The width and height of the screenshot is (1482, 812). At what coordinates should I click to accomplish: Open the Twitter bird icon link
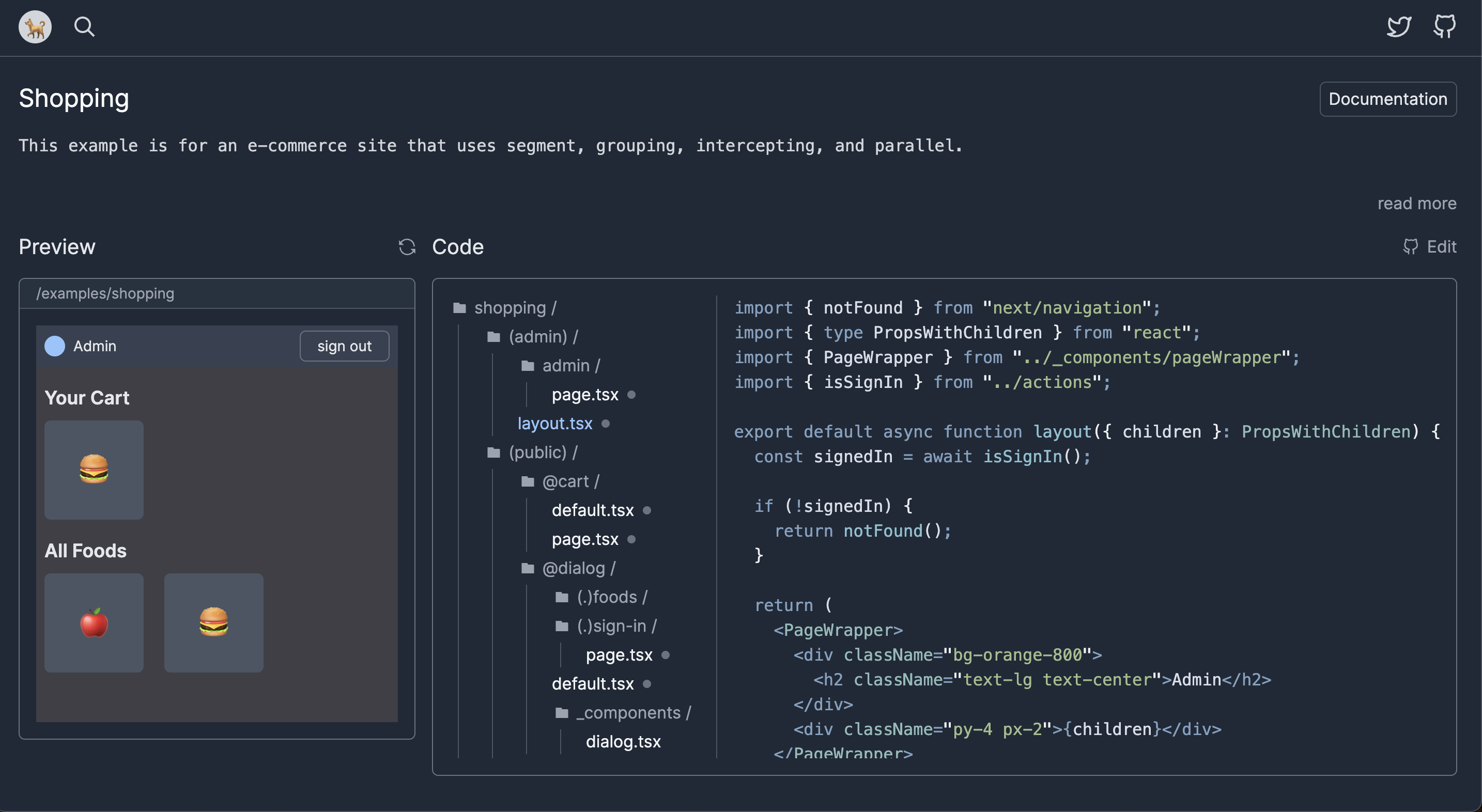(x=1398, y=27)
